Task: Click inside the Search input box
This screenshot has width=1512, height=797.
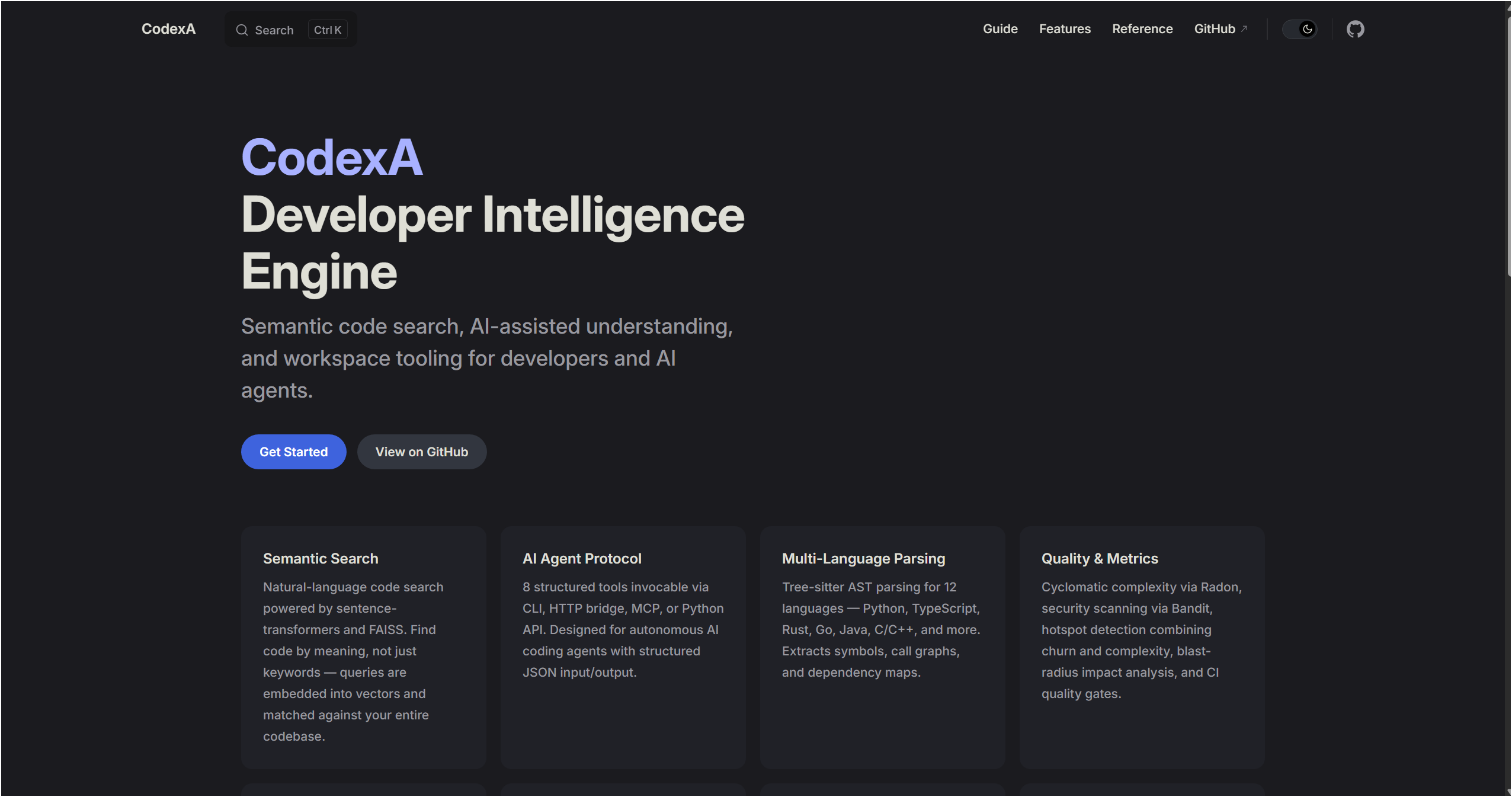Action: pos(276,29)
